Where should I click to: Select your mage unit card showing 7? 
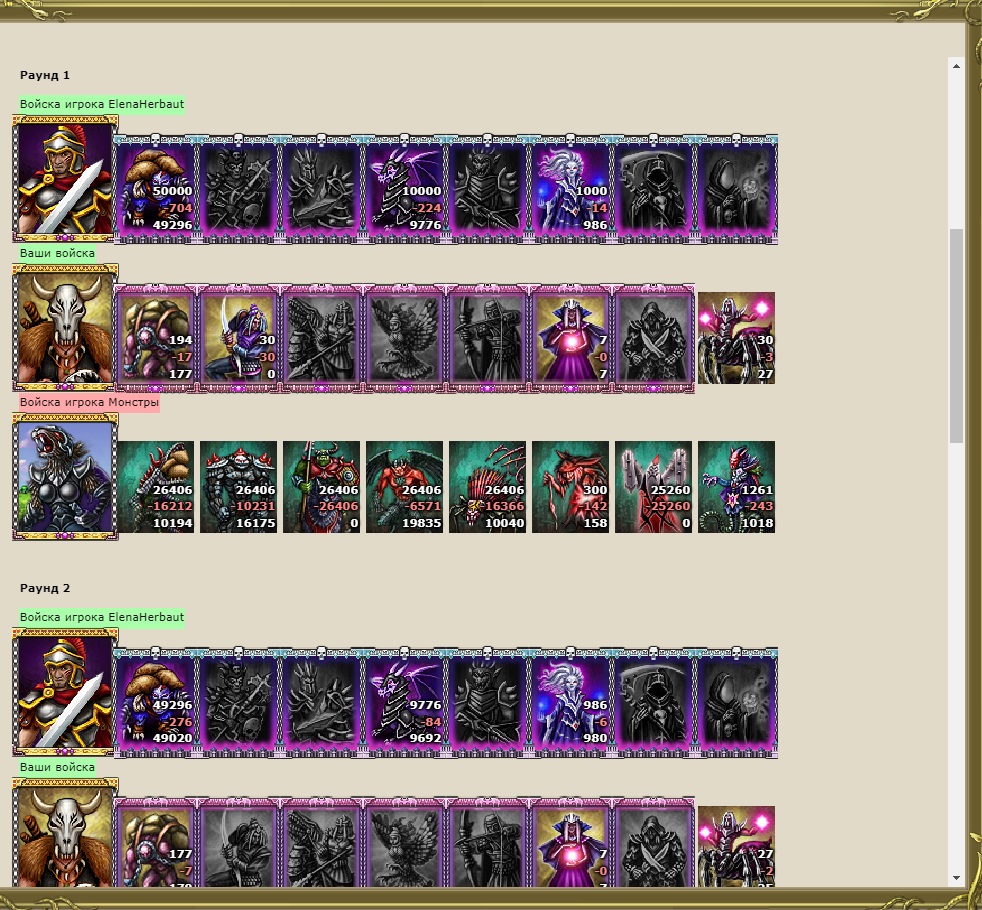pos(570,338)
